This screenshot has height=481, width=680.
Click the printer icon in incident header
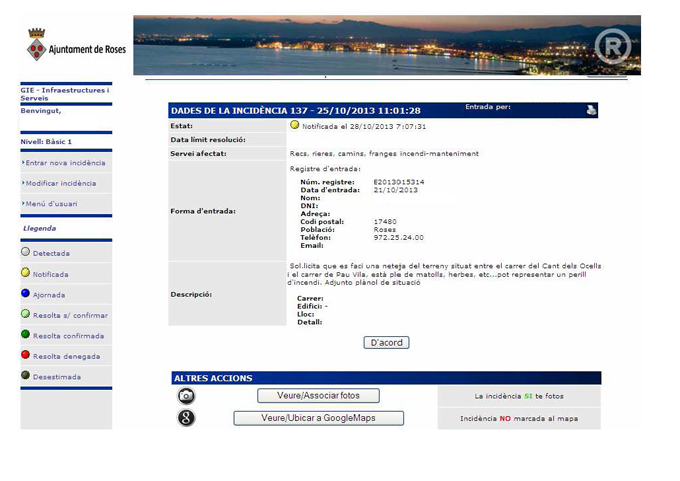(591, 110)
